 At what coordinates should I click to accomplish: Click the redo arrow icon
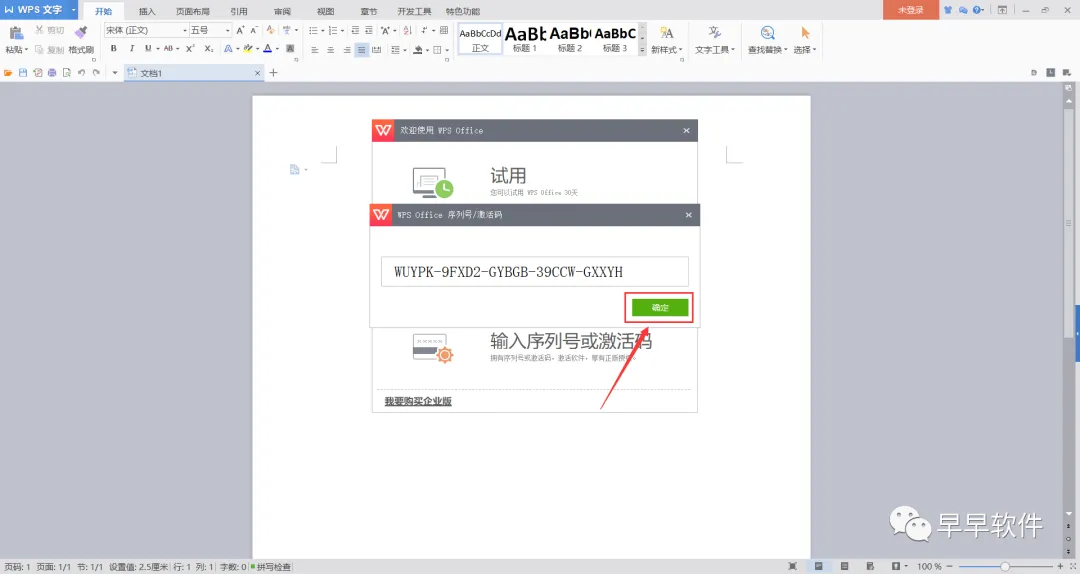(96, 72)
